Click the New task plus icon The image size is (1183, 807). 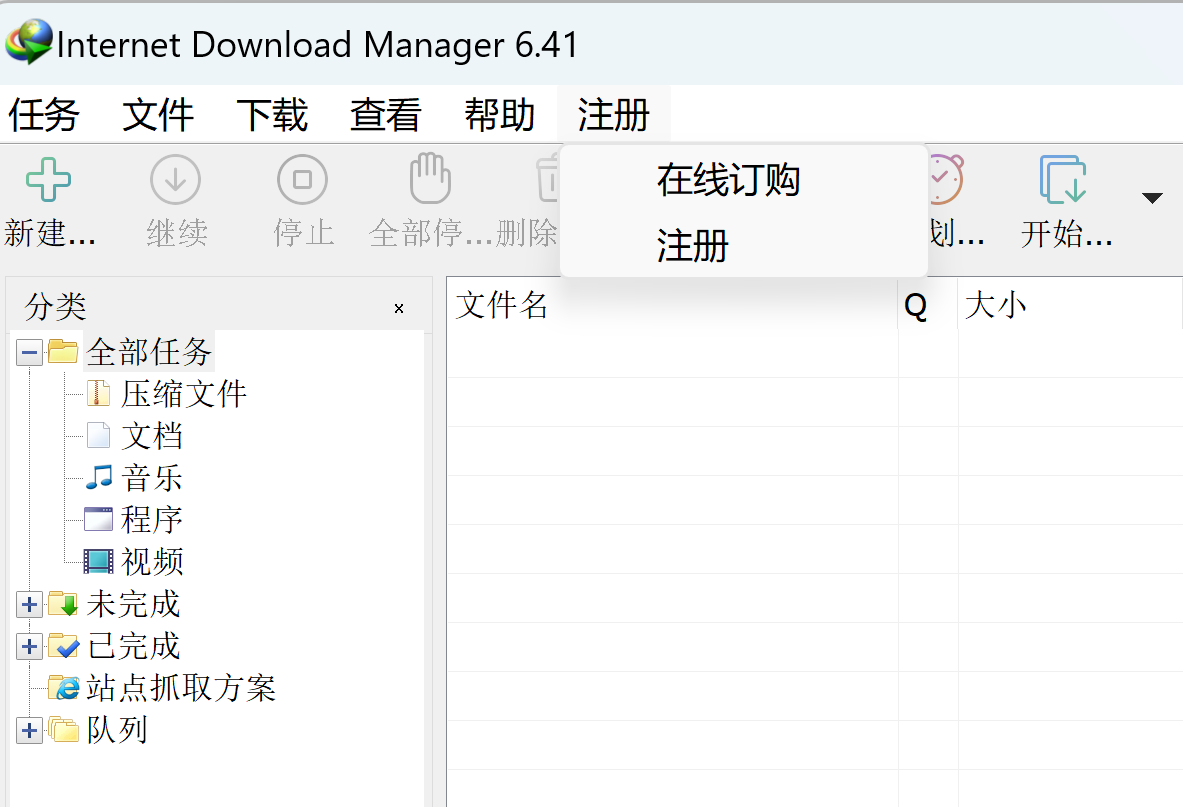(x=48, y=181)
